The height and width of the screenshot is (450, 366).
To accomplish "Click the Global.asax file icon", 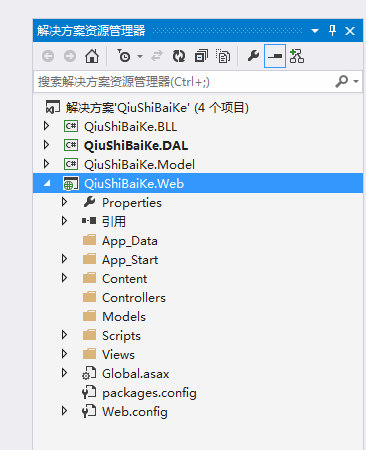I will 89,373.
